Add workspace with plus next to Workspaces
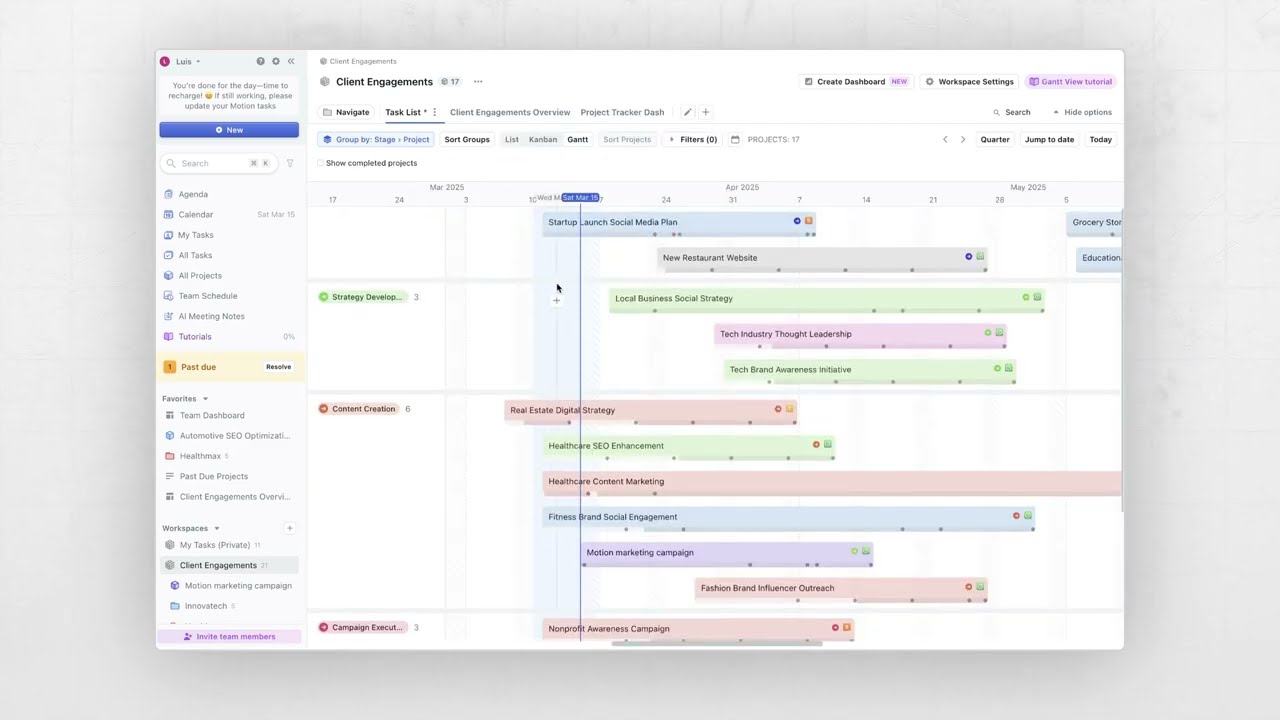Screen dimensions: 1280x720 point(290,528)
